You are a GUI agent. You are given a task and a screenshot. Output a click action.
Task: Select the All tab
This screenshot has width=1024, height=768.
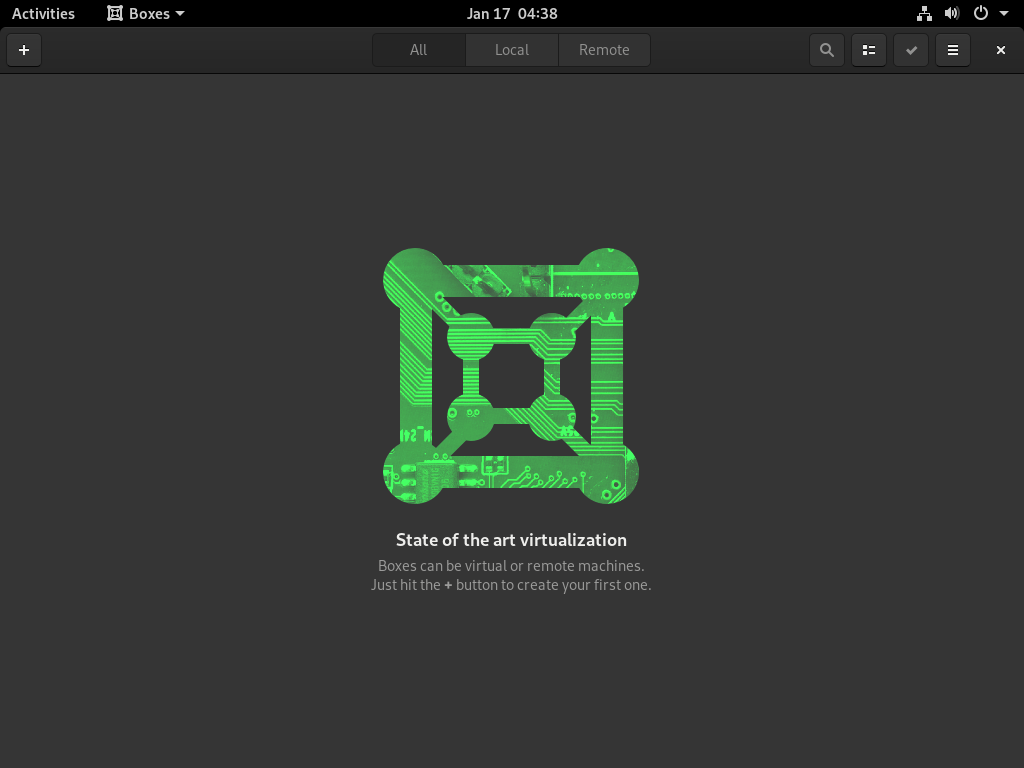point(419,50)
